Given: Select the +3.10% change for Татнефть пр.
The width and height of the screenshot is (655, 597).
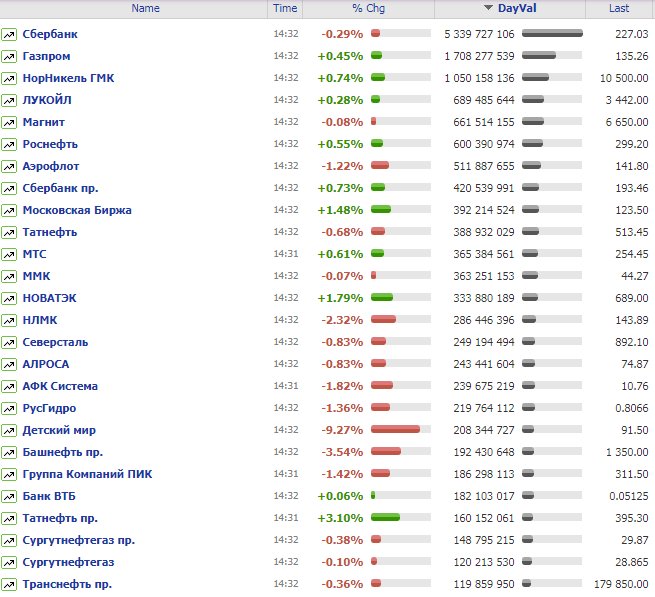Looking at the screenshot, I should 340,518.
